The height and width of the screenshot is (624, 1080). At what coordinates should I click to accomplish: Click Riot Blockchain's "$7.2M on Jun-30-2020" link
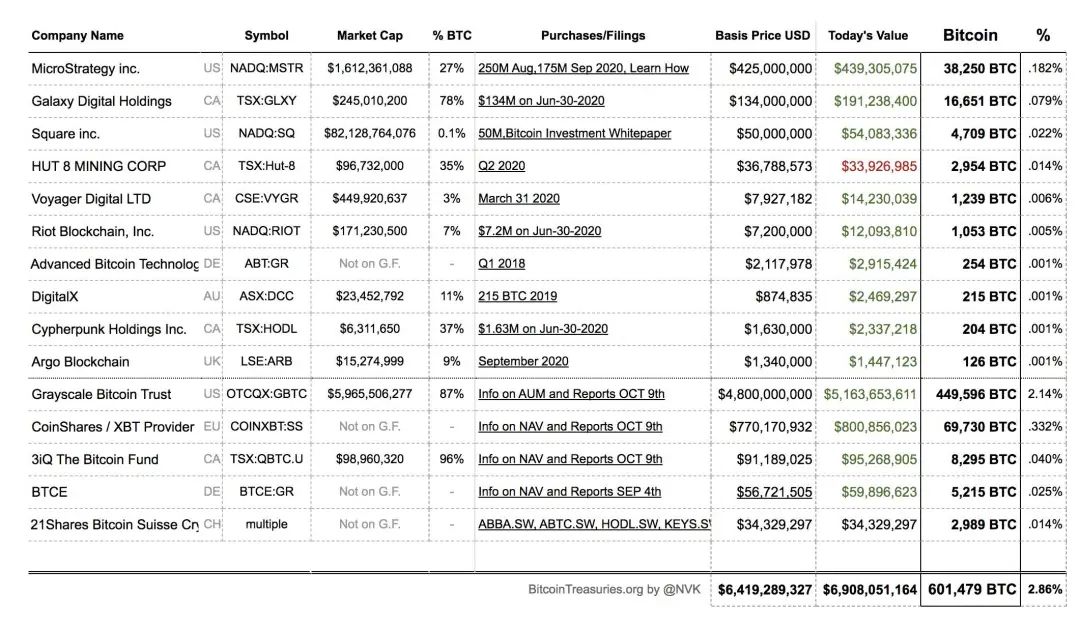click(539, 231)
